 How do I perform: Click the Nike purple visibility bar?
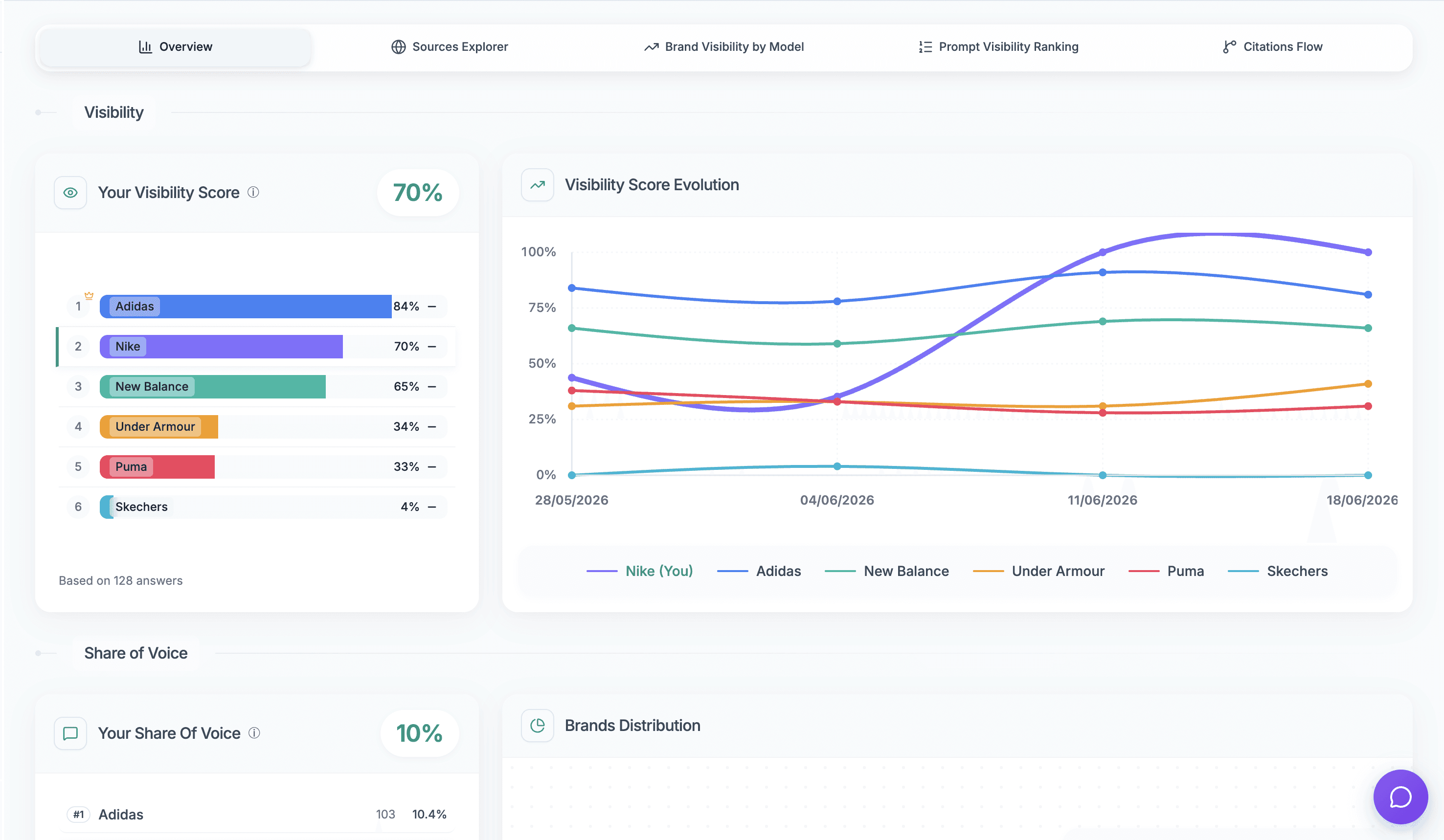click(221, 347)
